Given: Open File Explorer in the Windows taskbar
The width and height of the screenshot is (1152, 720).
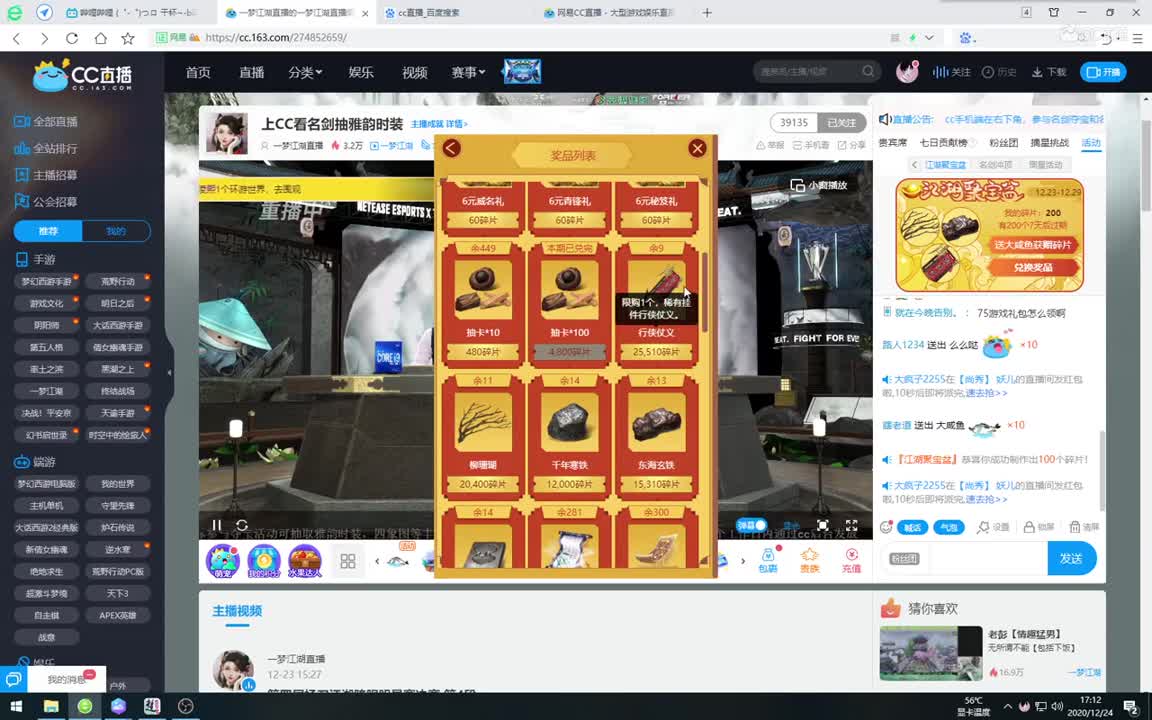Looking at the screenshot, I should coord(51,706).
